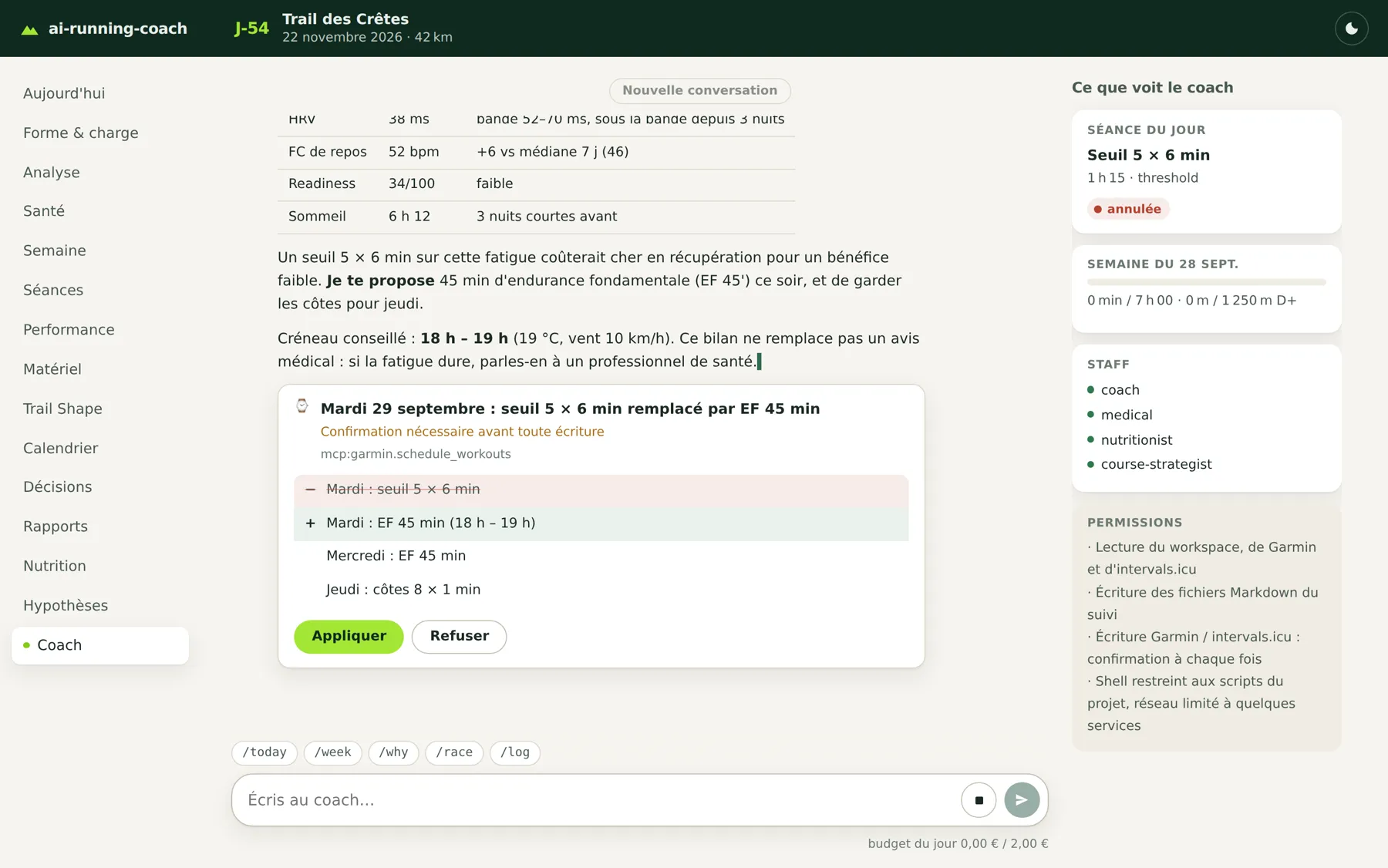Click the mcp:garmin.schedule_workouts label
Viewport: 1388px width, 868px height.
pos(416,454)
